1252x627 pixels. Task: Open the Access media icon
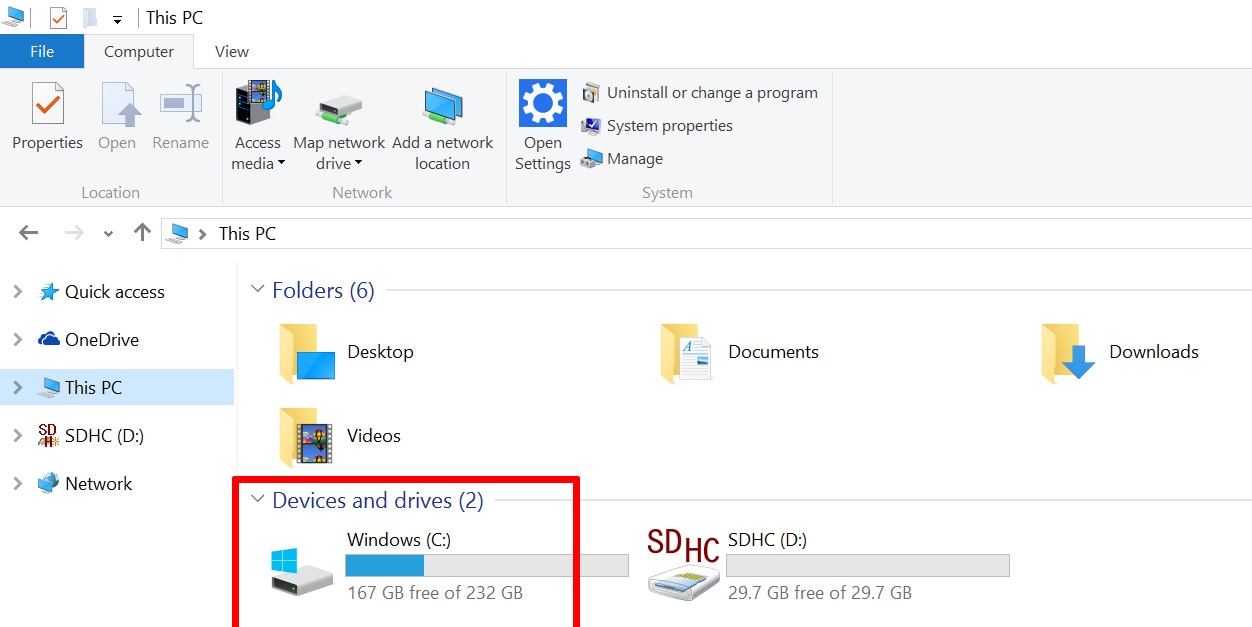pos(258,104)
